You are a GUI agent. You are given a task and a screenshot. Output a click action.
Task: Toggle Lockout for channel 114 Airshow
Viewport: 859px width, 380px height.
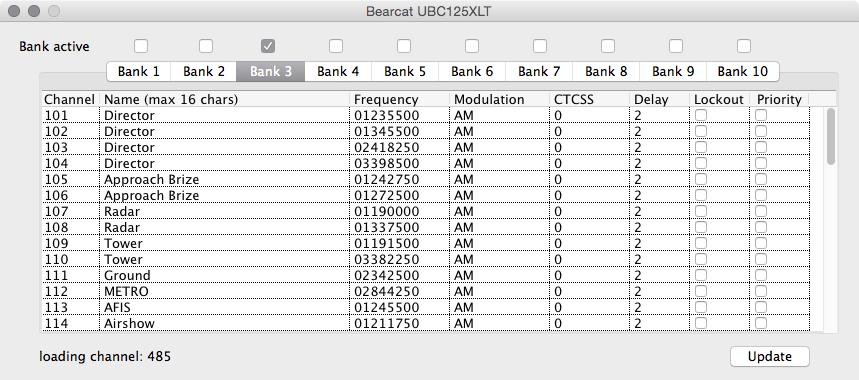click(x=701, y=323)
